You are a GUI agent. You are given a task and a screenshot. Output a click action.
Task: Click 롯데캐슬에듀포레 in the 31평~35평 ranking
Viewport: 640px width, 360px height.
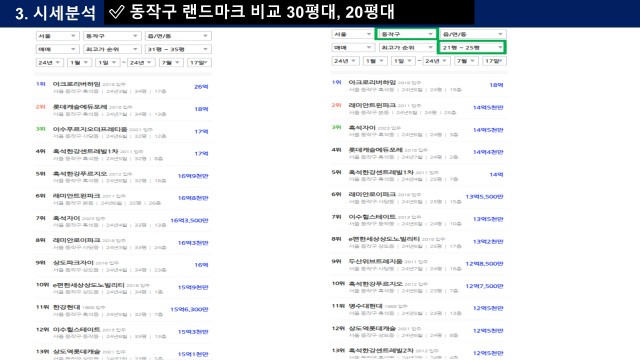coord(80,107)
